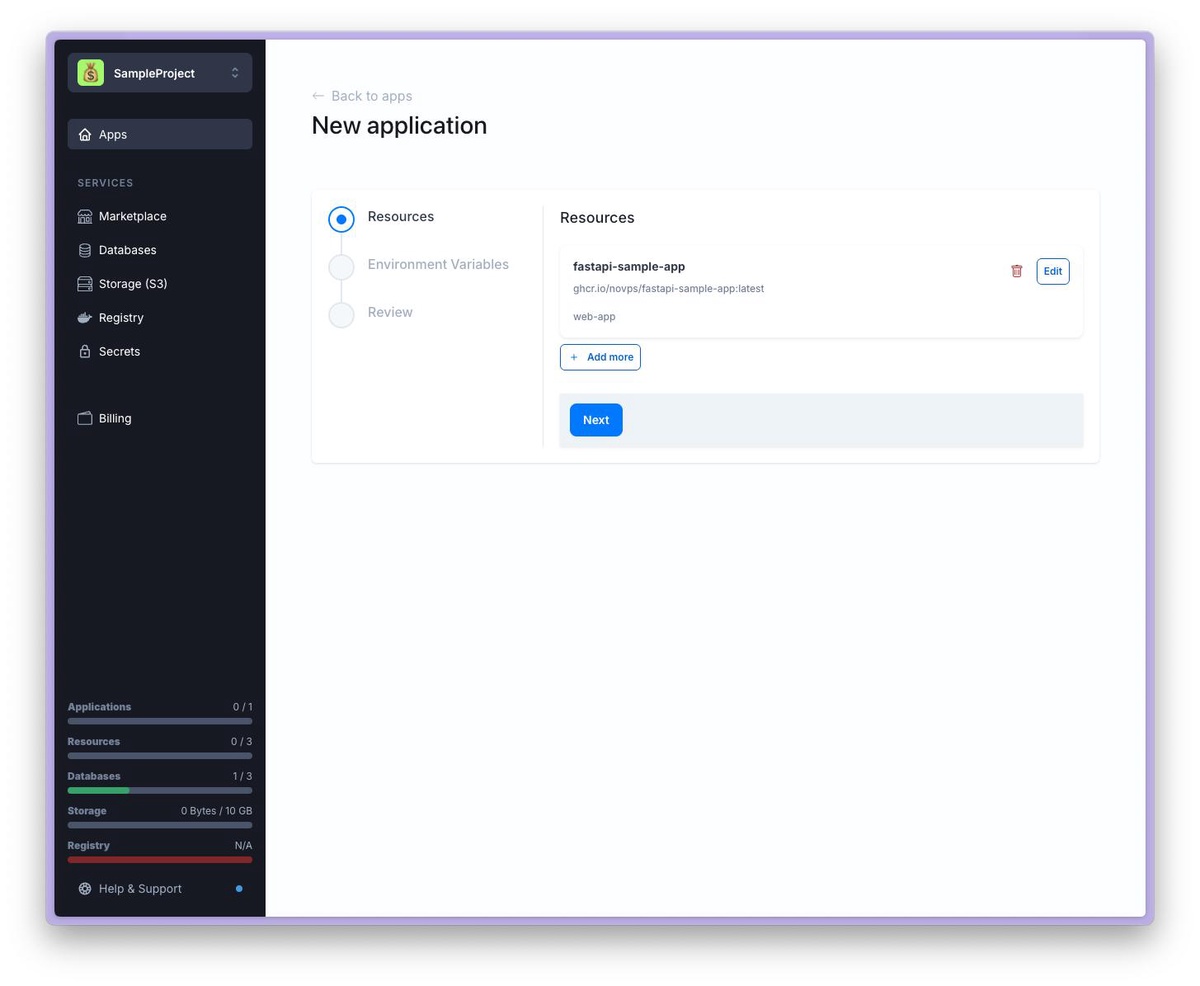Open the Apps sidebar menu item
1200x986 pixels.
160,134
